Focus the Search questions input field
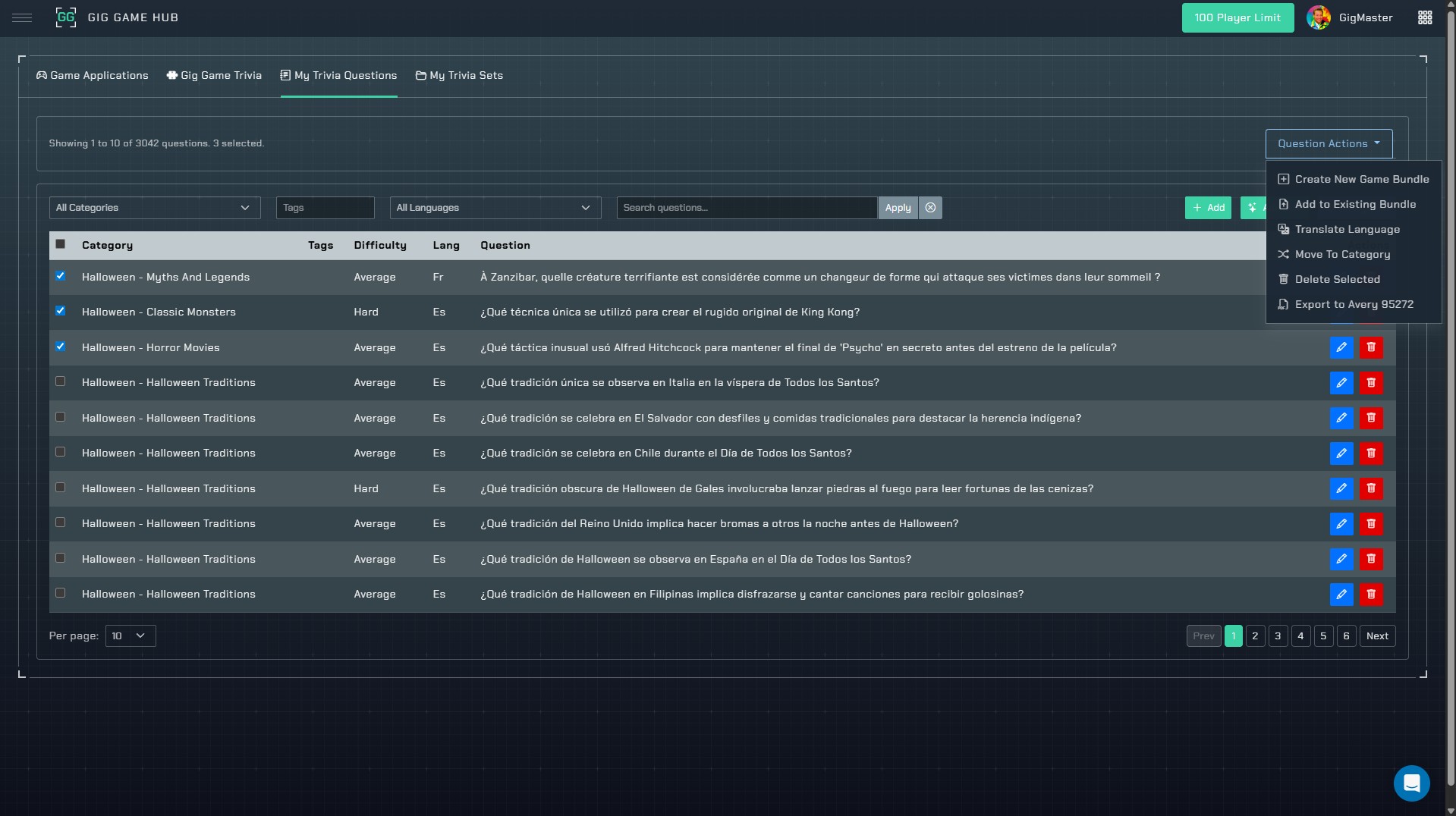Image resolution: width=1456 pixels, height=816 pixels. pyautogui.click(x=747, y=208)
